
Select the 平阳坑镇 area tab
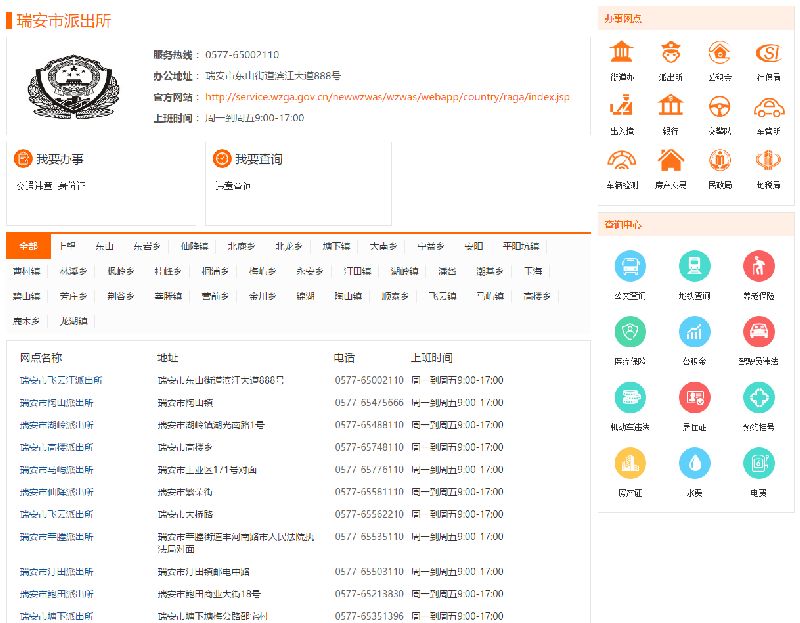click(x=521, y=246)
